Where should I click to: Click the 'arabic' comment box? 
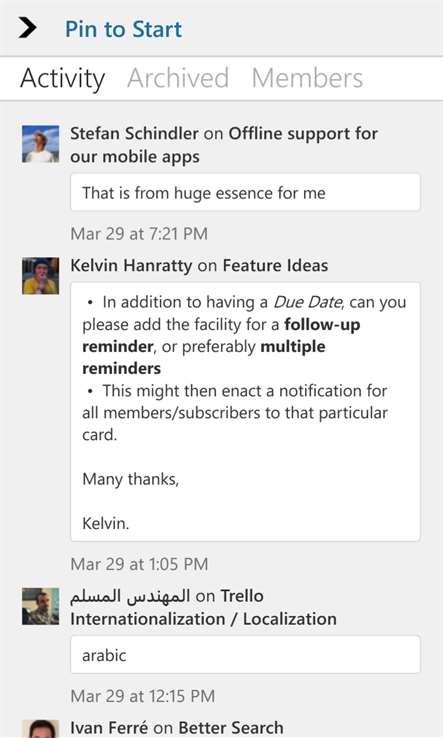point(245,655)
